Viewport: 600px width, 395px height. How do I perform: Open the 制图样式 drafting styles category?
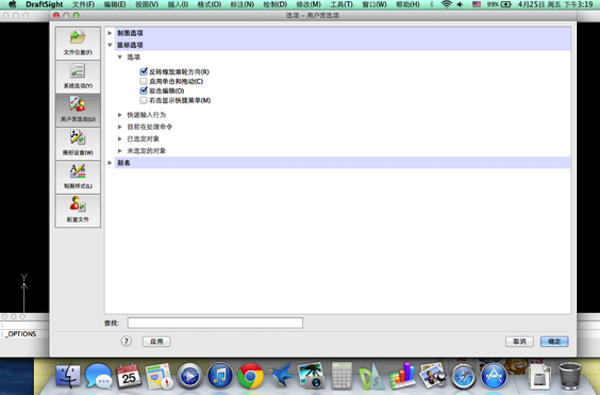click(78, 177)
